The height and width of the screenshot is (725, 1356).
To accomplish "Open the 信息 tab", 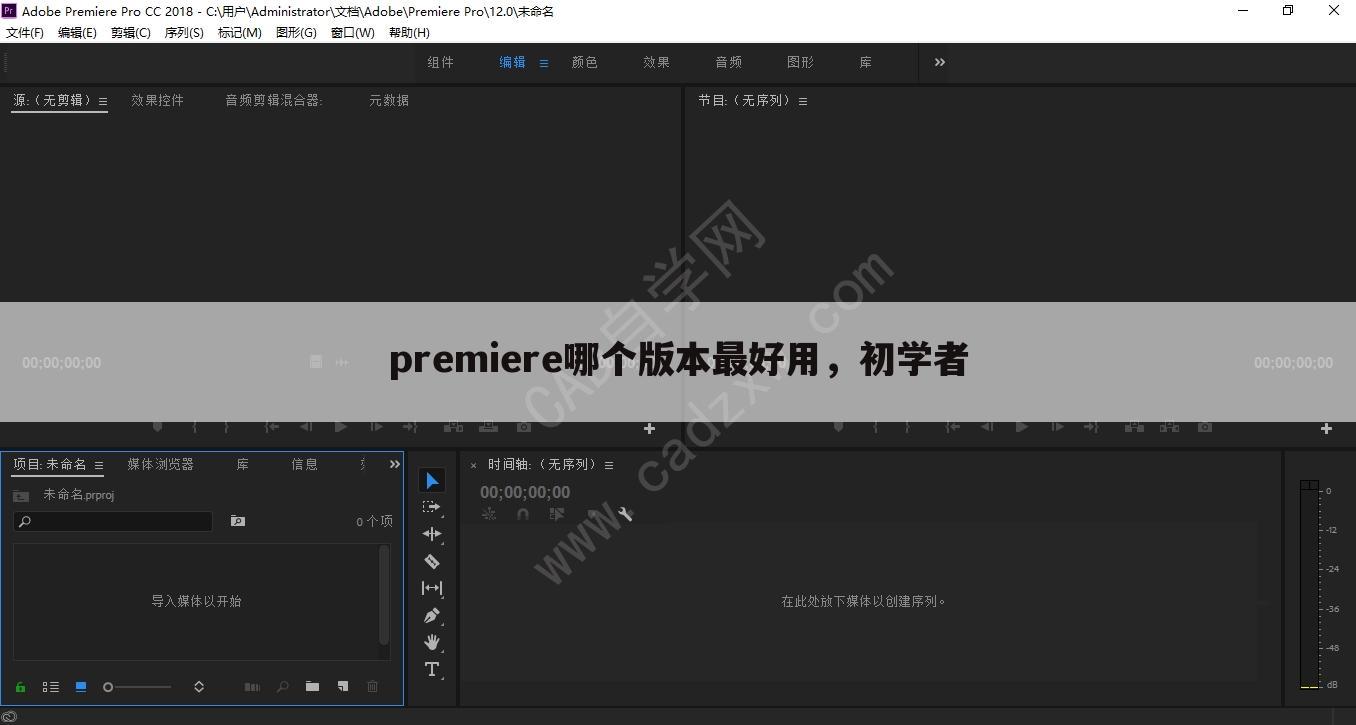I will pos(304,464).
